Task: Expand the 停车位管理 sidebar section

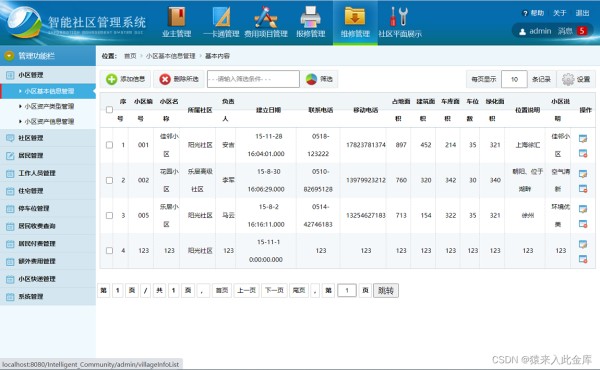Action: (48, 209)
